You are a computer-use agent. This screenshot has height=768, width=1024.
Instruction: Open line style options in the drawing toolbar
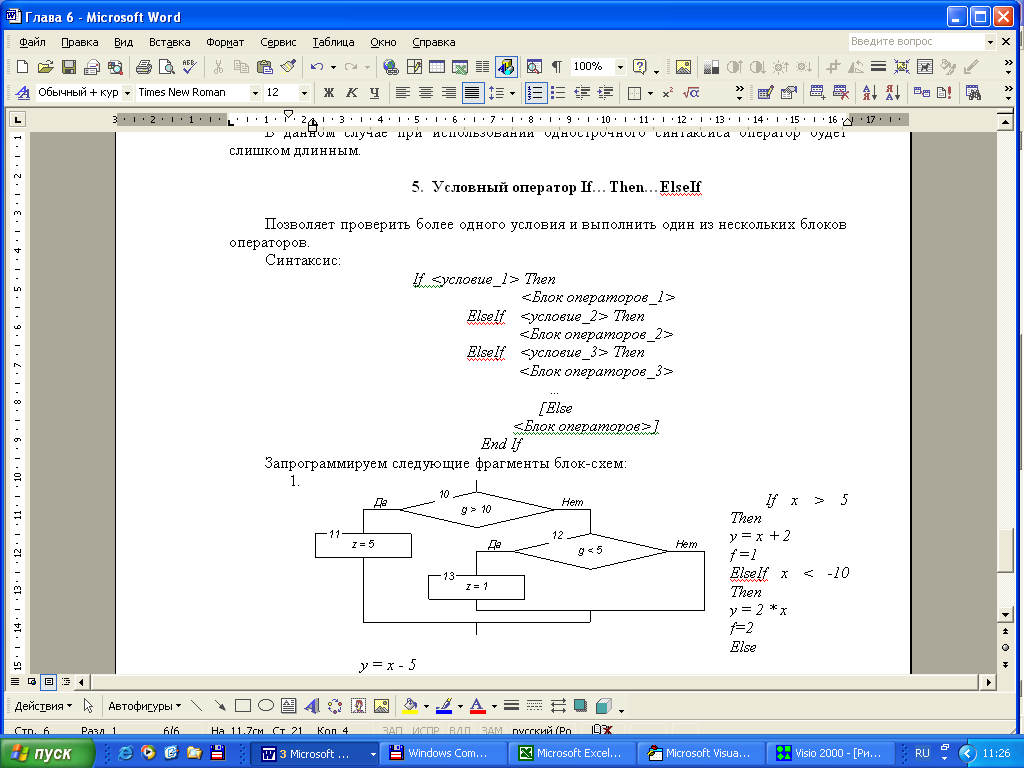pyautogui.click(x=511, y=706)
